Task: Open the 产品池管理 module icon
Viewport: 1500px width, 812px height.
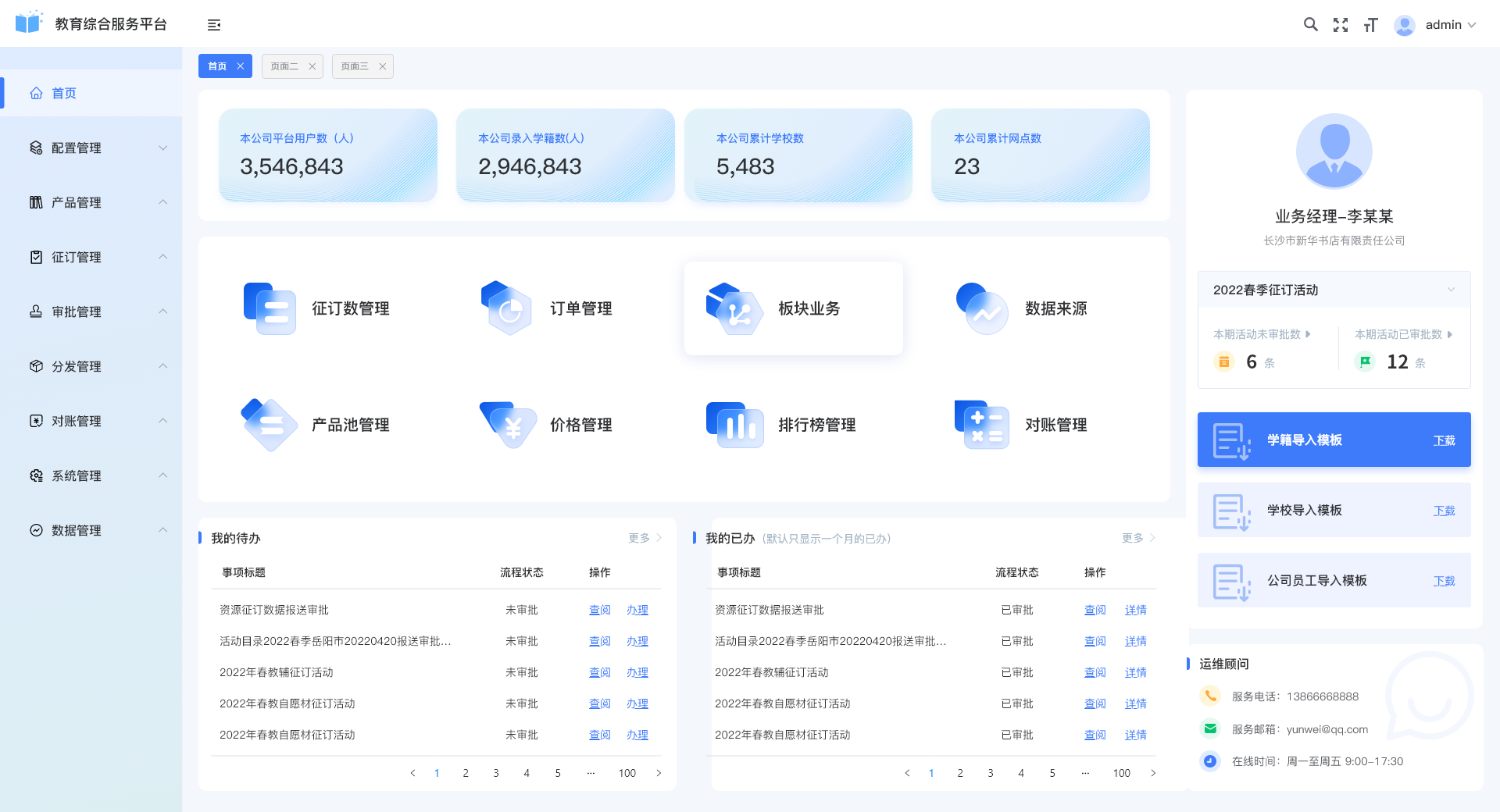Action: pos(270,425)
